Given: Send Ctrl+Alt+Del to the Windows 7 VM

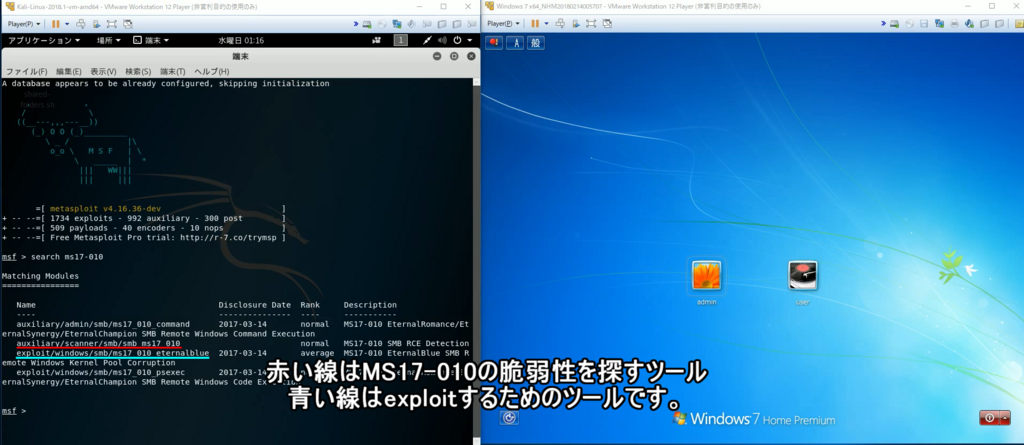Looking at the screenshot, I should tap(560, 24).
